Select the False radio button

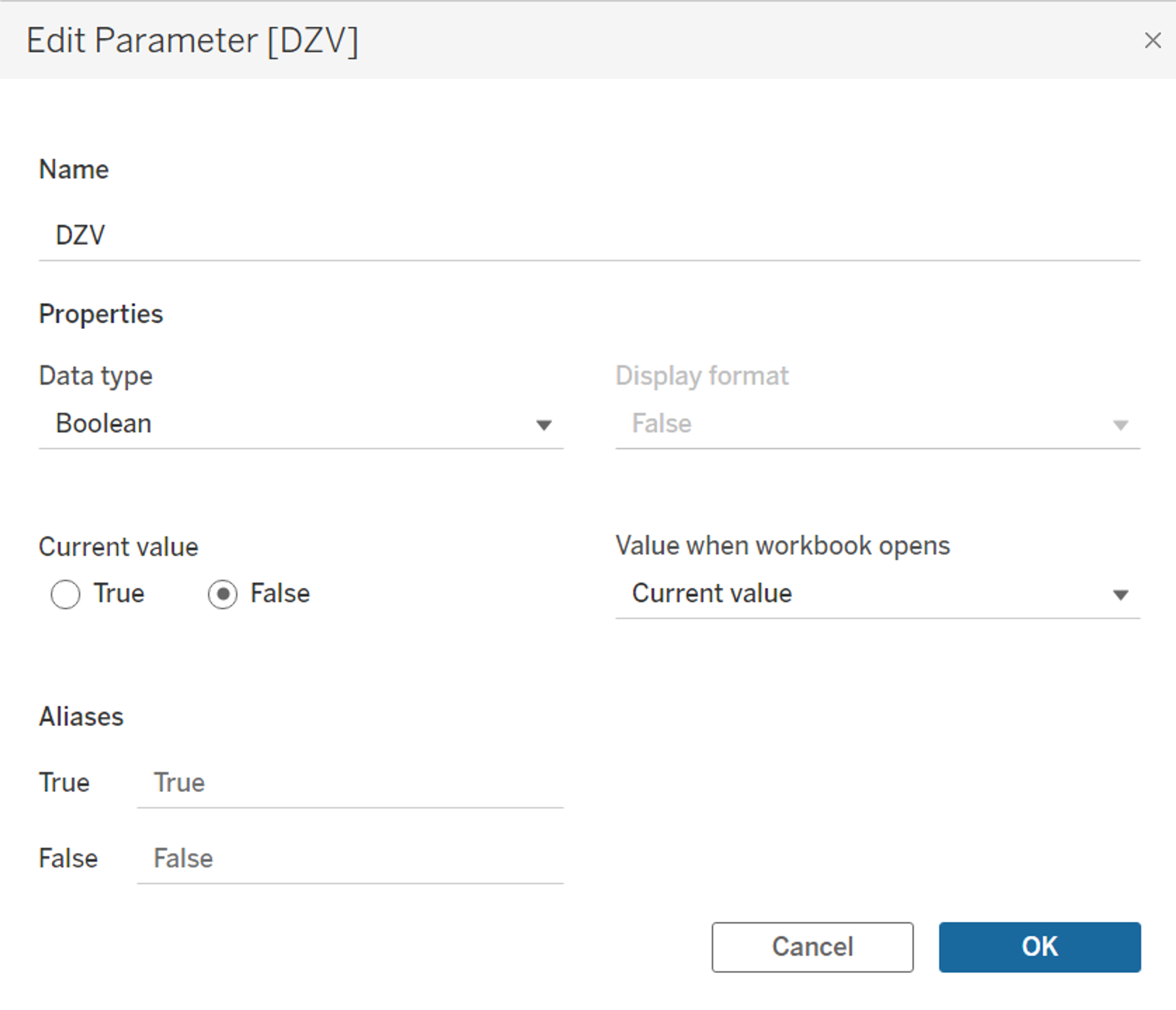[x=222, y=594]
